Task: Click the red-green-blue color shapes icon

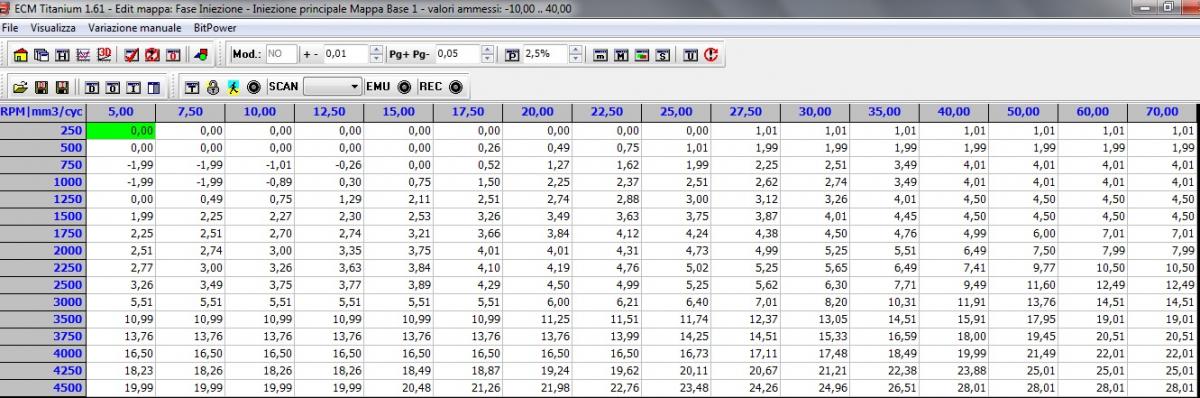Action: click(201, 55)
